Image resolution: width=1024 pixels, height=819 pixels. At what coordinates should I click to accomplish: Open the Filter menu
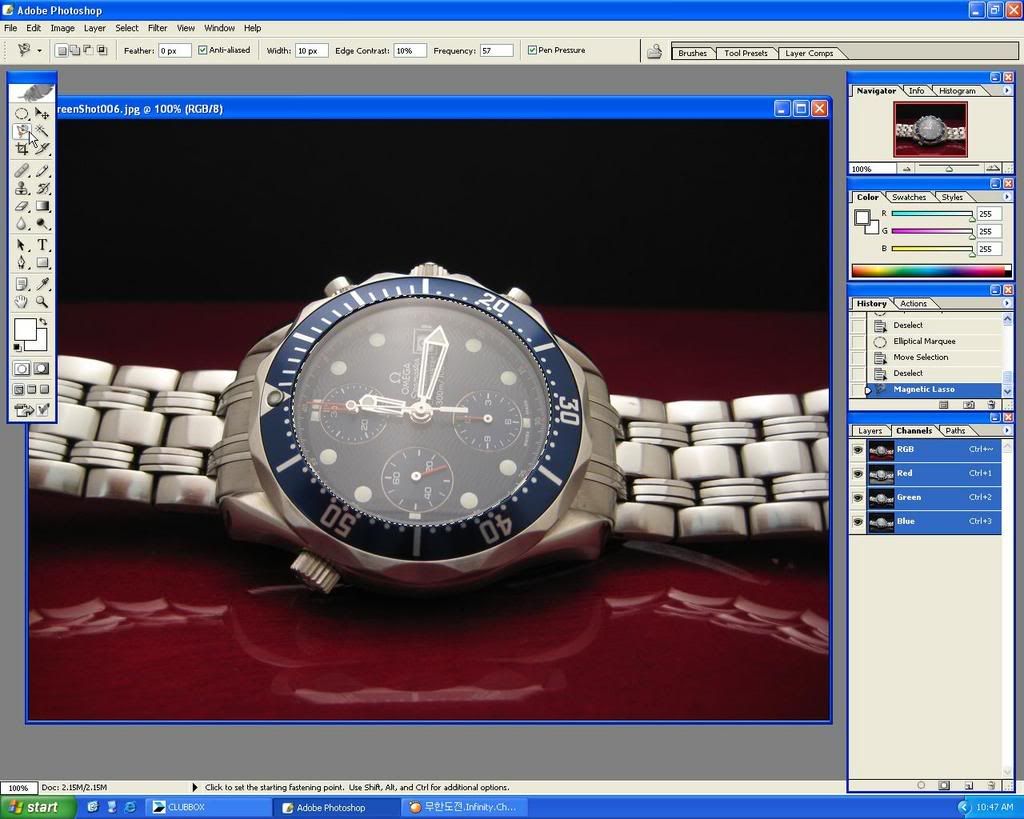[157, 28]
